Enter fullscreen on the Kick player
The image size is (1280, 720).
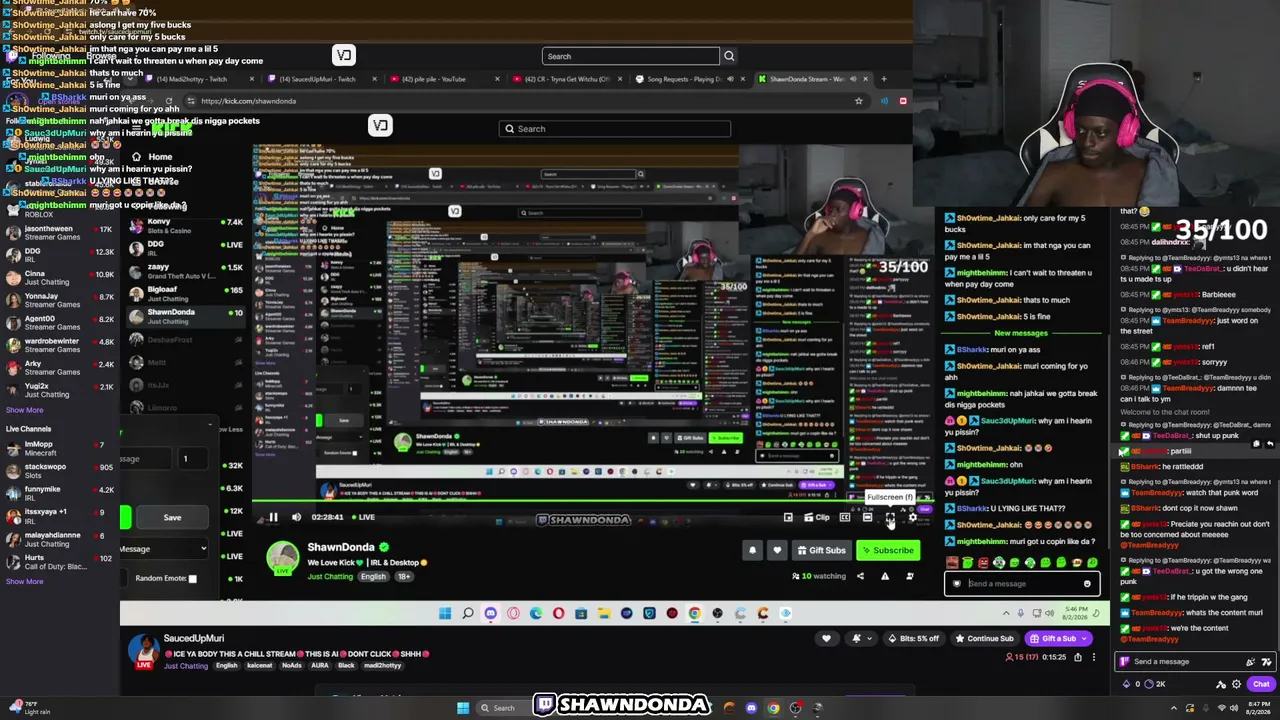click(890, 517)
